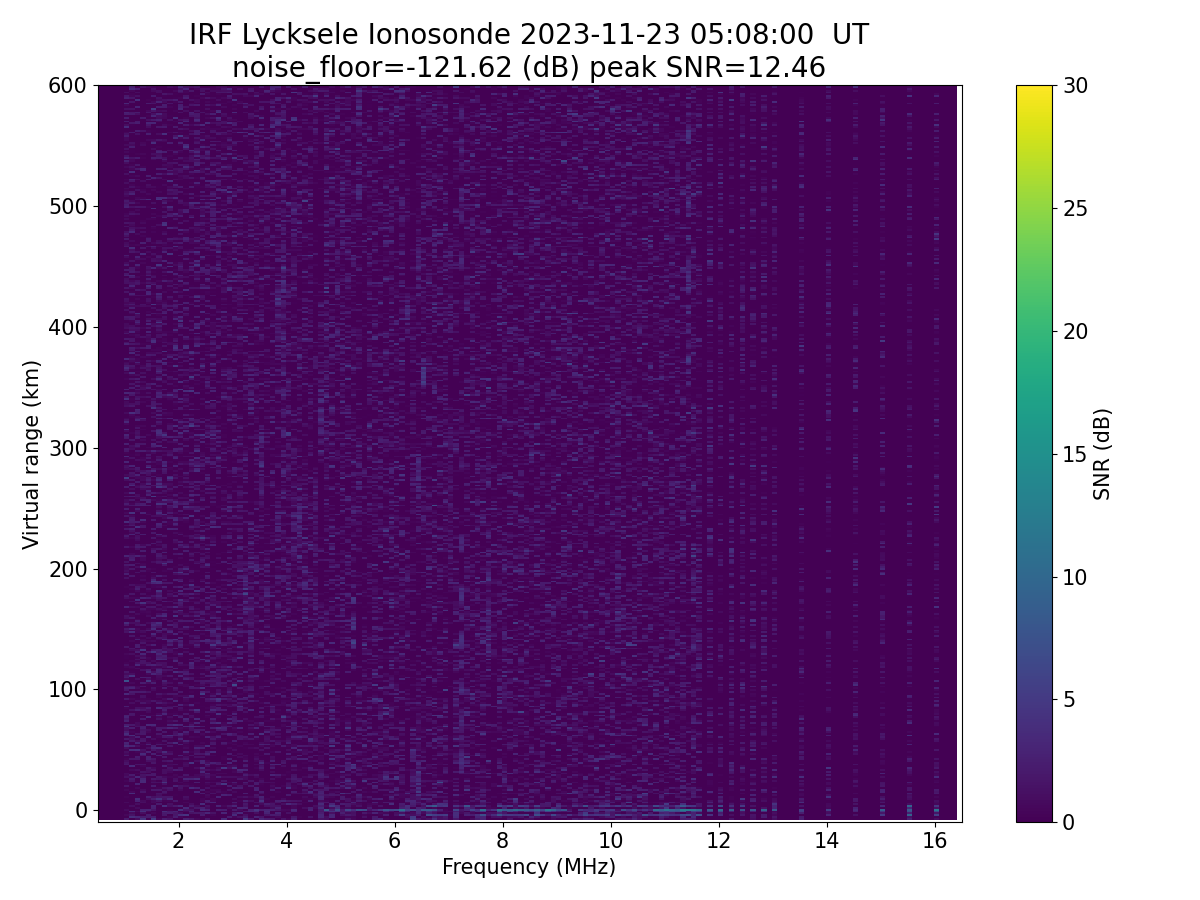This screenshot has height=900, width=1200.
Task: Click the Frequency (MHz) axis label
Action: pyautogui.click(x=529, y=867)
